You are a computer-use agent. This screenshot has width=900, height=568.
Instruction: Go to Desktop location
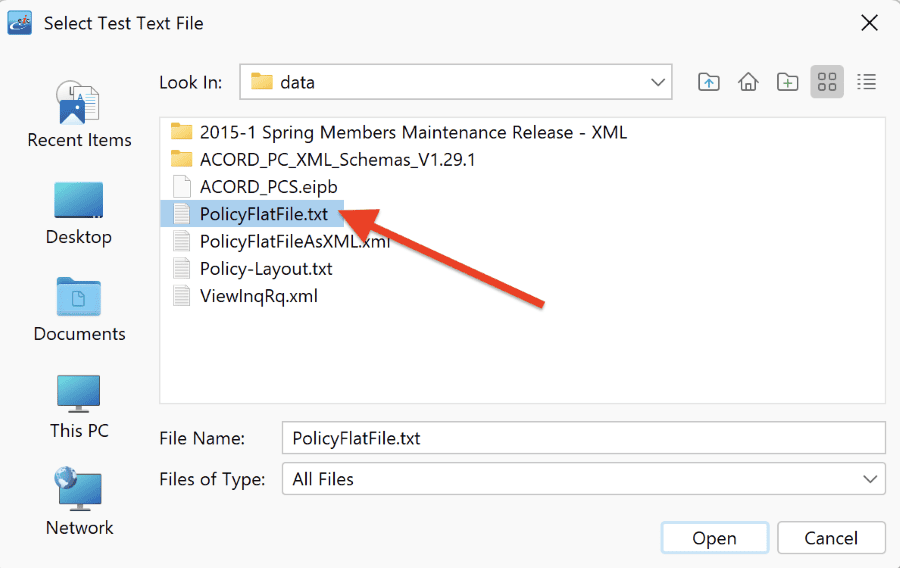pos(79,213)
